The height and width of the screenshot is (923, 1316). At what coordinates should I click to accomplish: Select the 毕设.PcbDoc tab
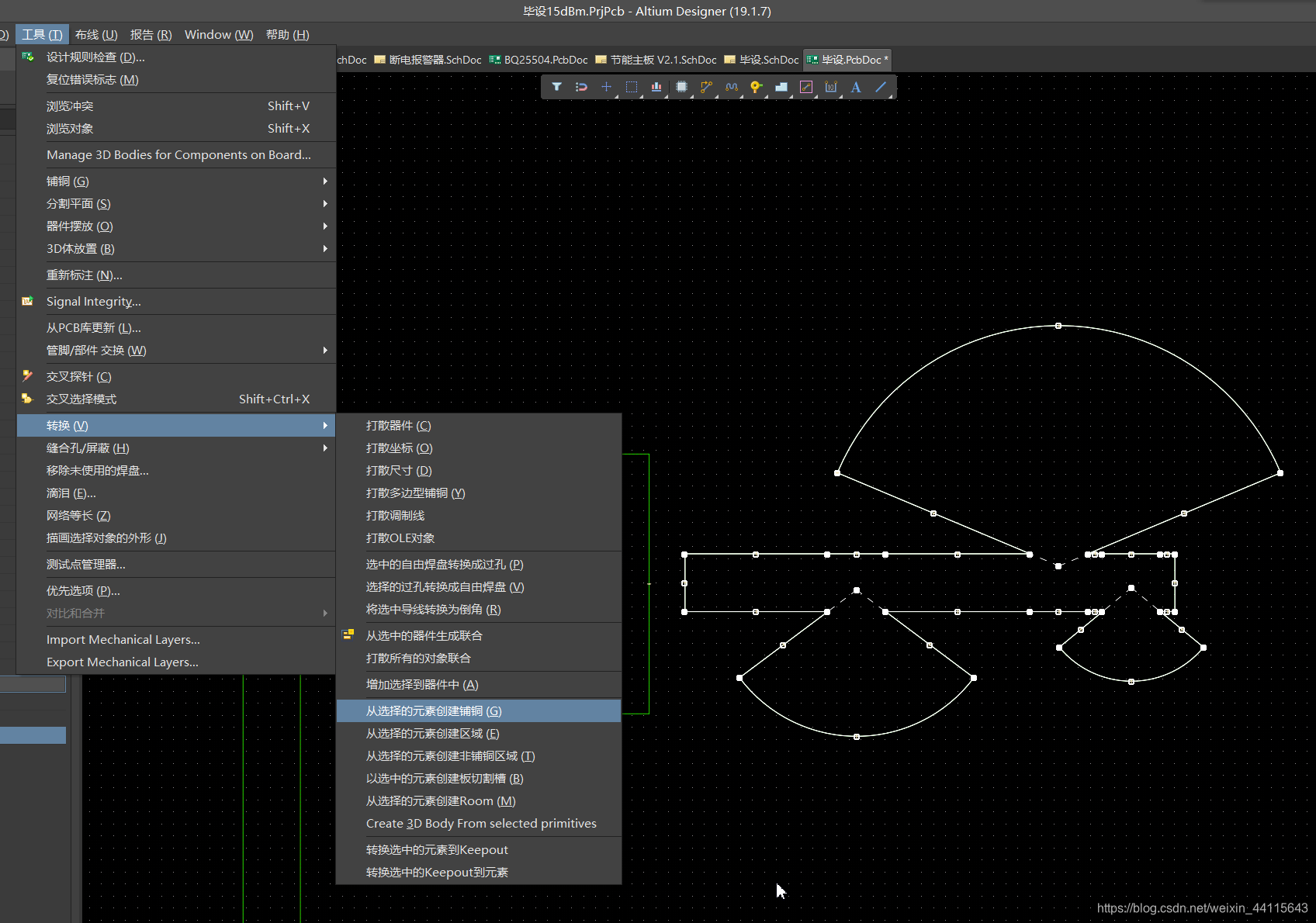click(x=847, y=60)
